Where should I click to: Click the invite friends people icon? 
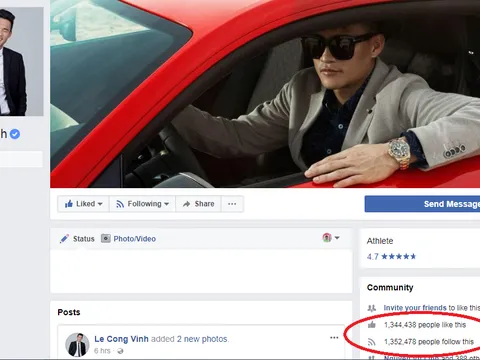pyautogui.click(x=372, y=308)
